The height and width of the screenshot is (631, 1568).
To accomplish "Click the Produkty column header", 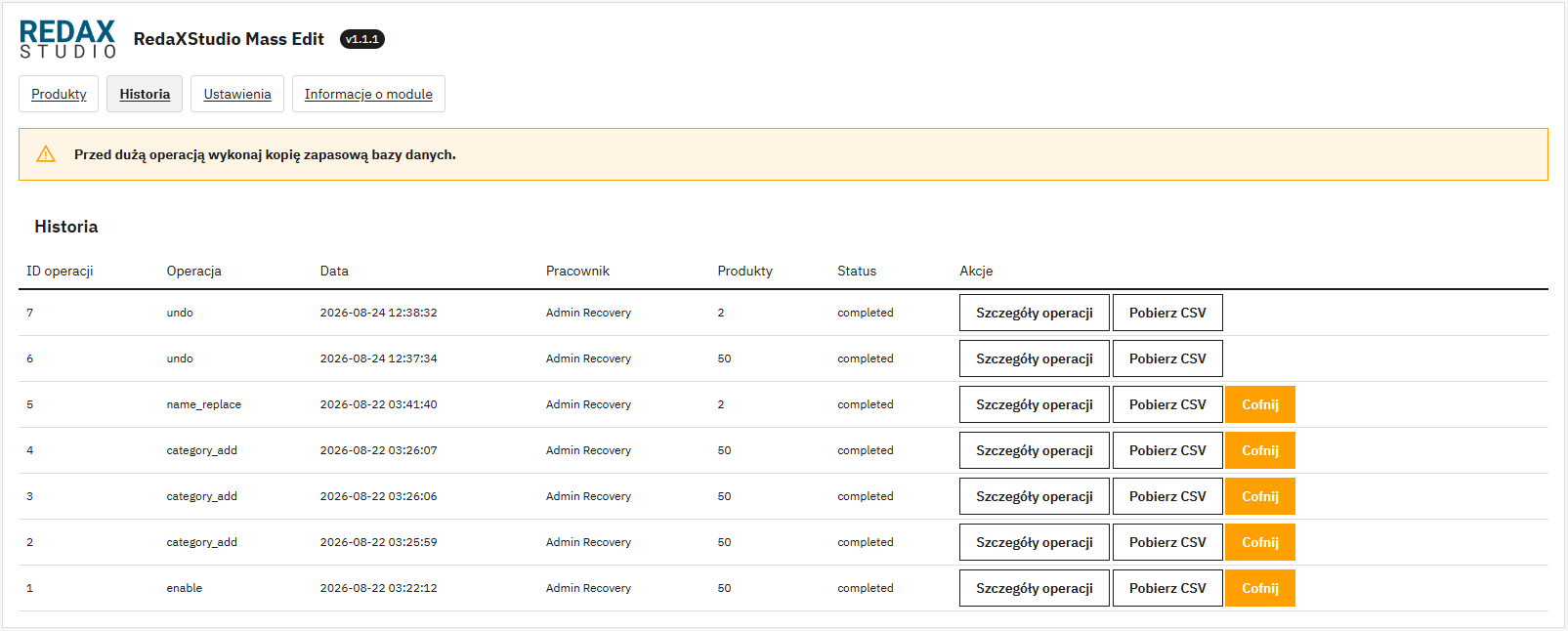I will tap(745, 271).
